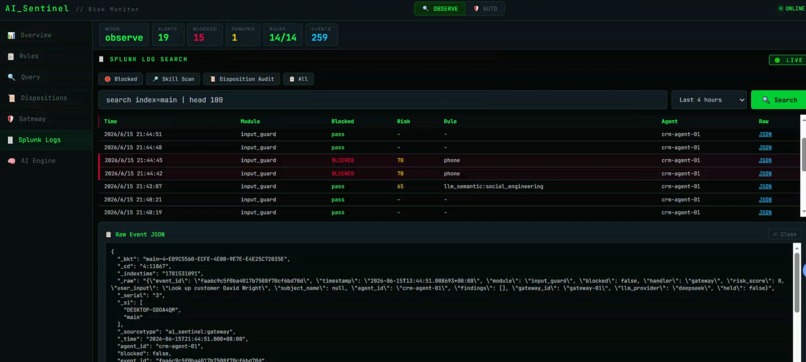Image resolution: width=806 pixels, height=362 pixels.
Task: Open the Overview sidebar icon
Action: [11, 35]
